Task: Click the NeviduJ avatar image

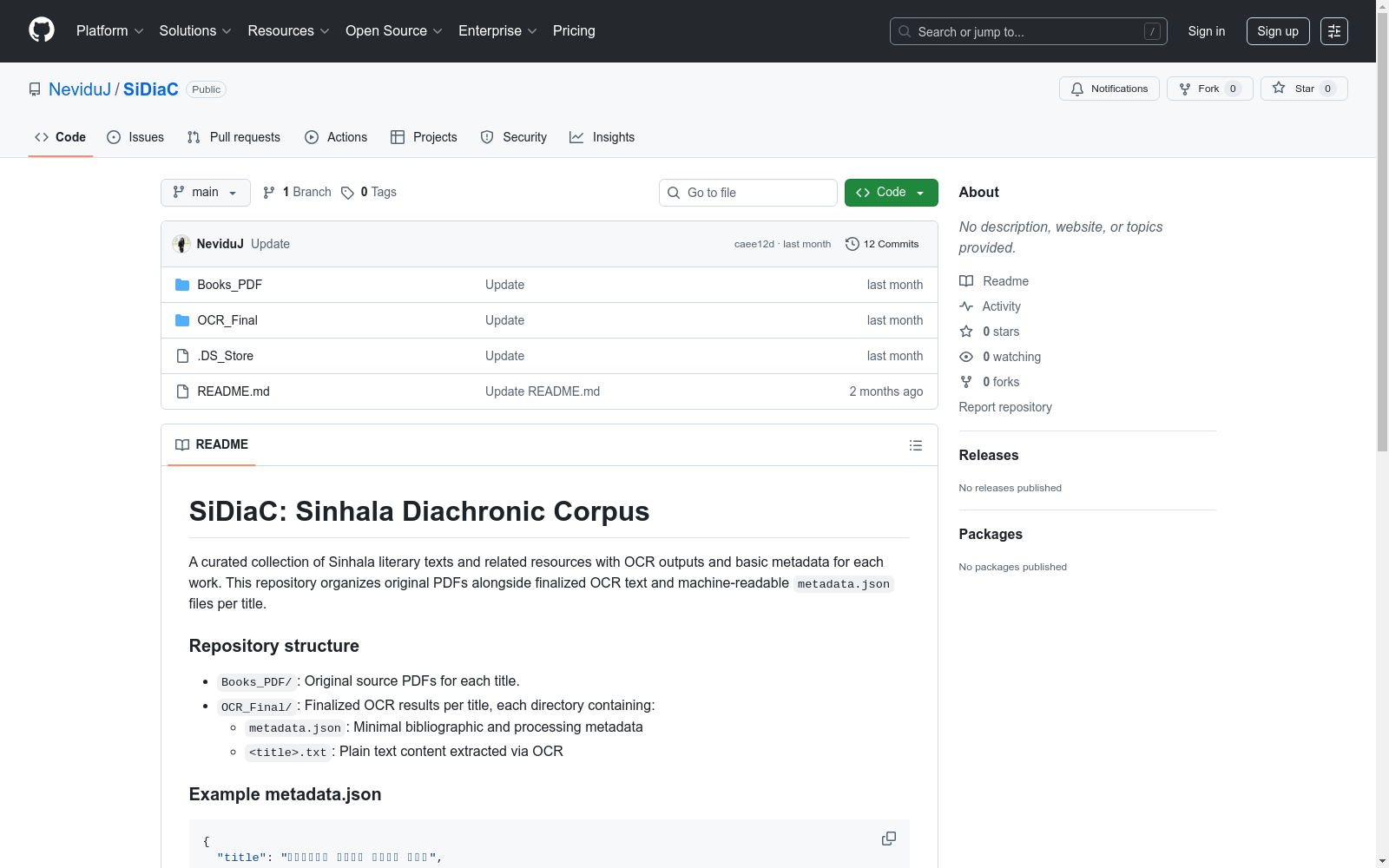Action: tap(181, 244)
